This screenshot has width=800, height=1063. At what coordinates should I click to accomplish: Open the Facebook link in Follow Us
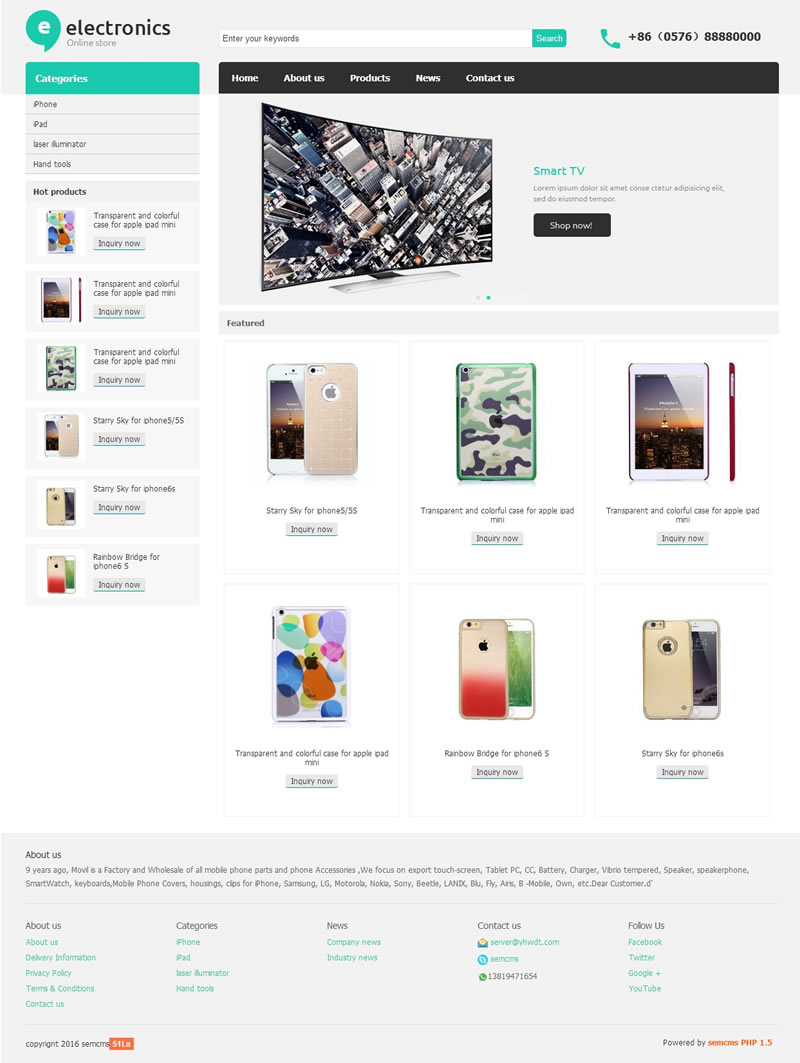click(645, 942)
